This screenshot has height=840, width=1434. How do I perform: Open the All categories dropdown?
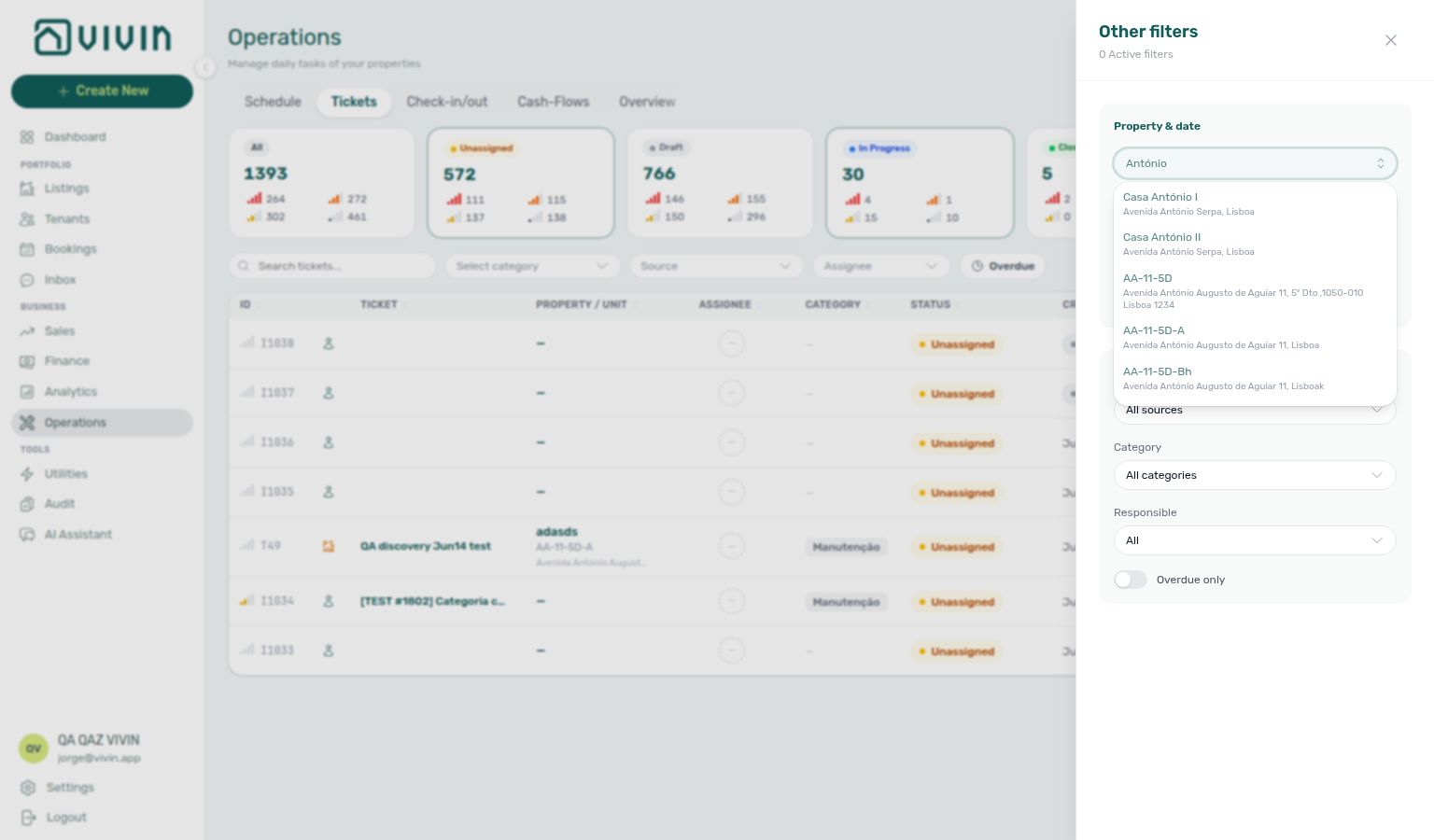pos(1255,475)
